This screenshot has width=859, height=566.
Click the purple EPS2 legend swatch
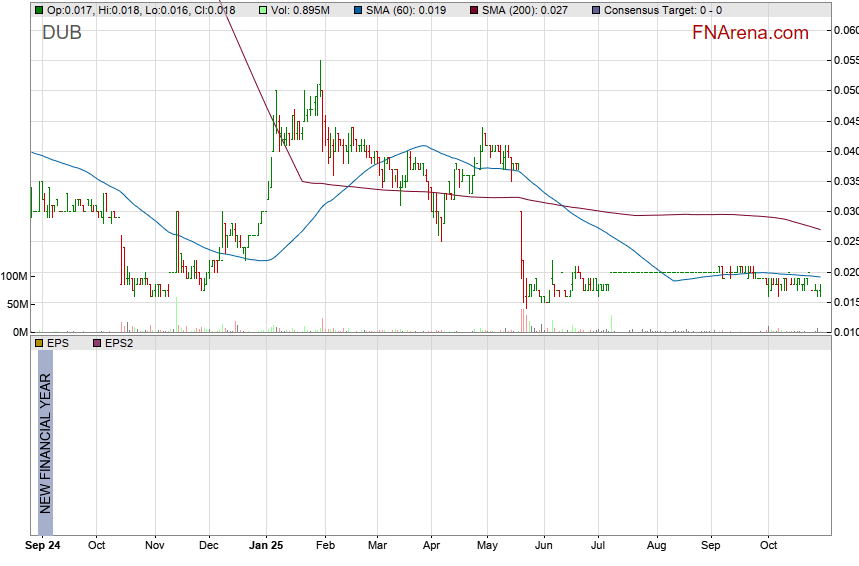(96, 343)
